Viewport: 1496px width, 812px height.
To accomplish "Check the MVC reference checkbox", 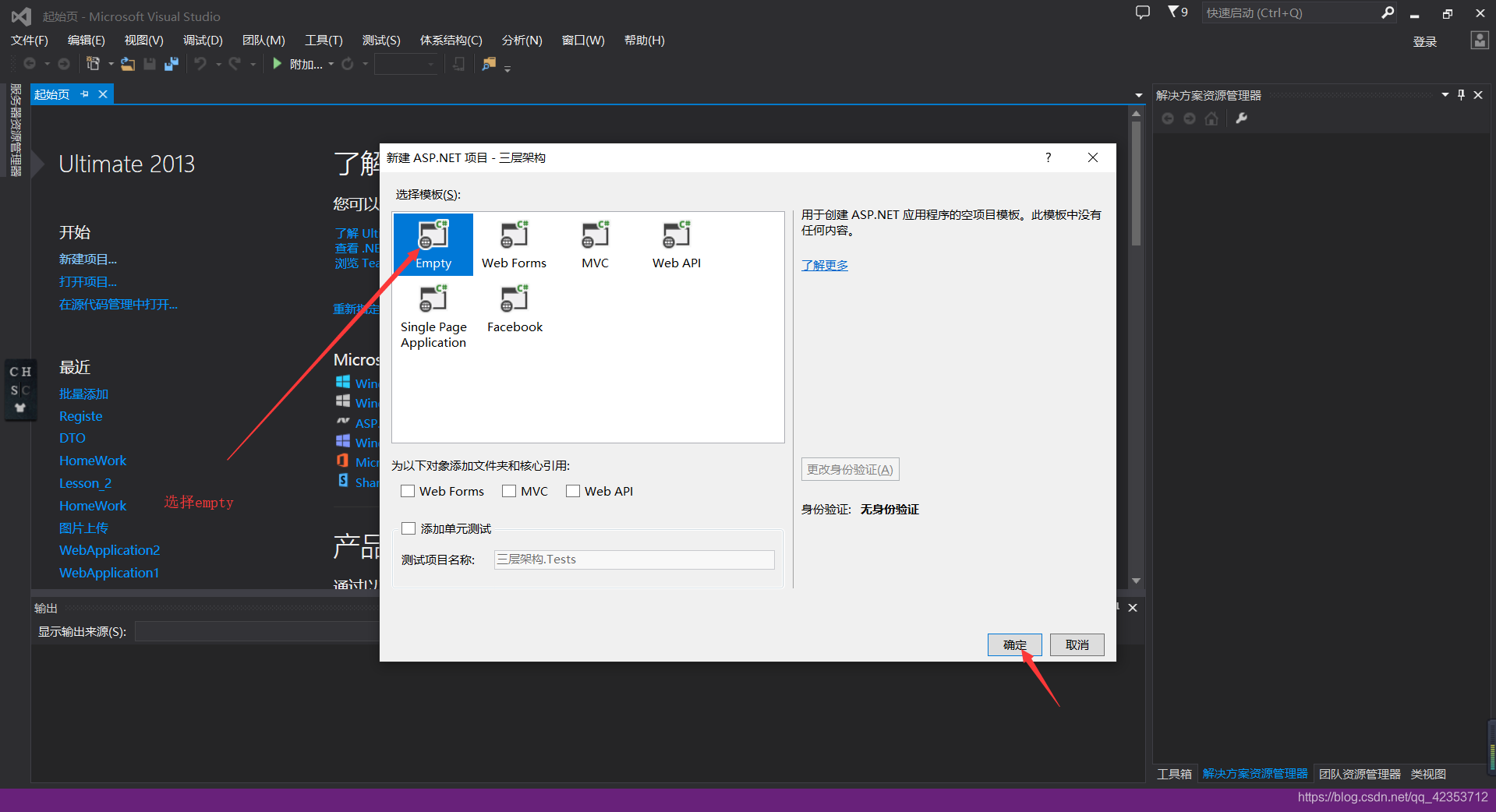I will tap(509, 491).
